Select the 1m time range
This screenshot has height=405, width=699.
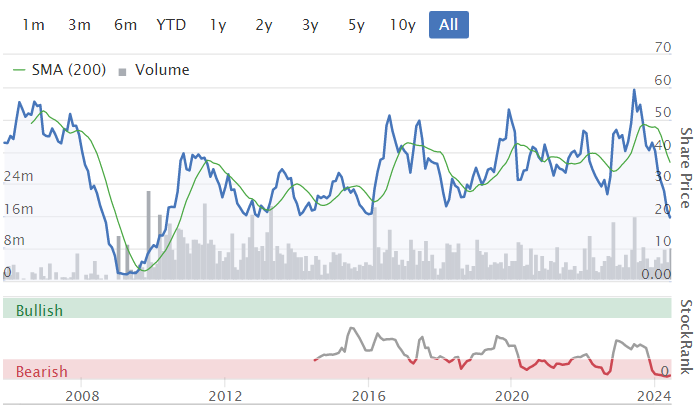click(x=33, y=25)
